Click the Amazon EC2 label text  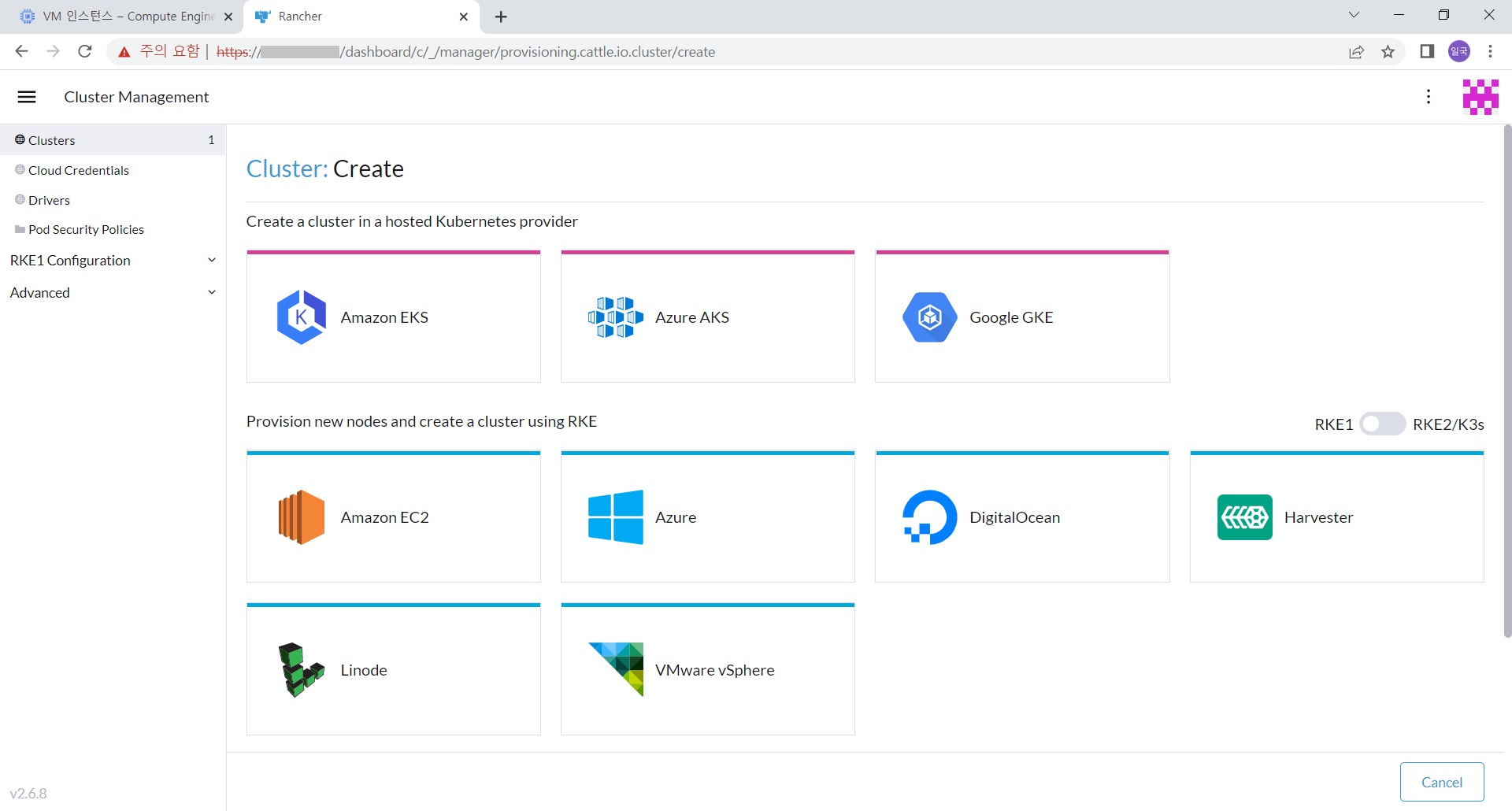(384, 517)
